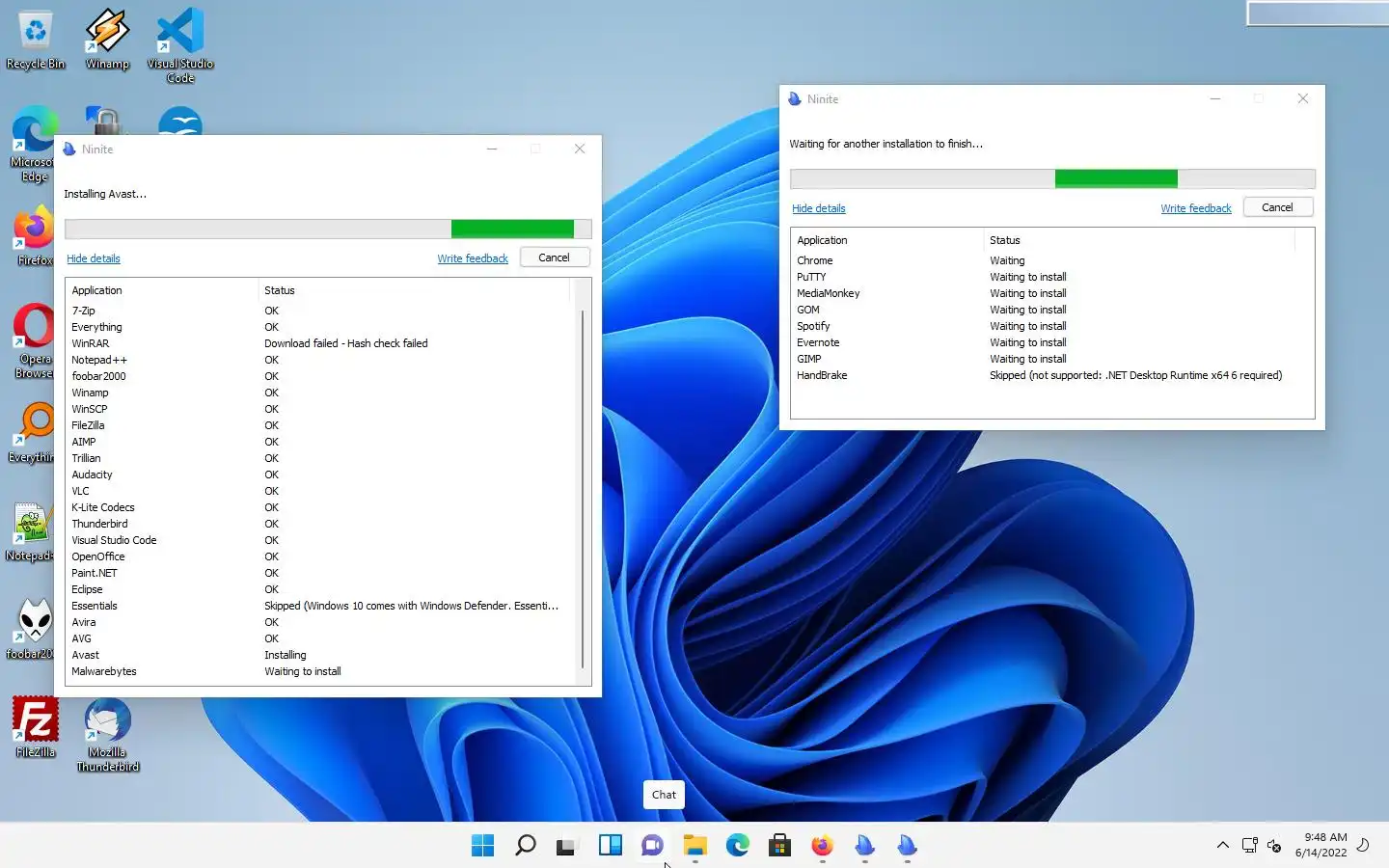Image resolution: width=1389 pixels, height=868 pixels.
Task: Click the GIMP row
Action: (x=1045, y=359)
